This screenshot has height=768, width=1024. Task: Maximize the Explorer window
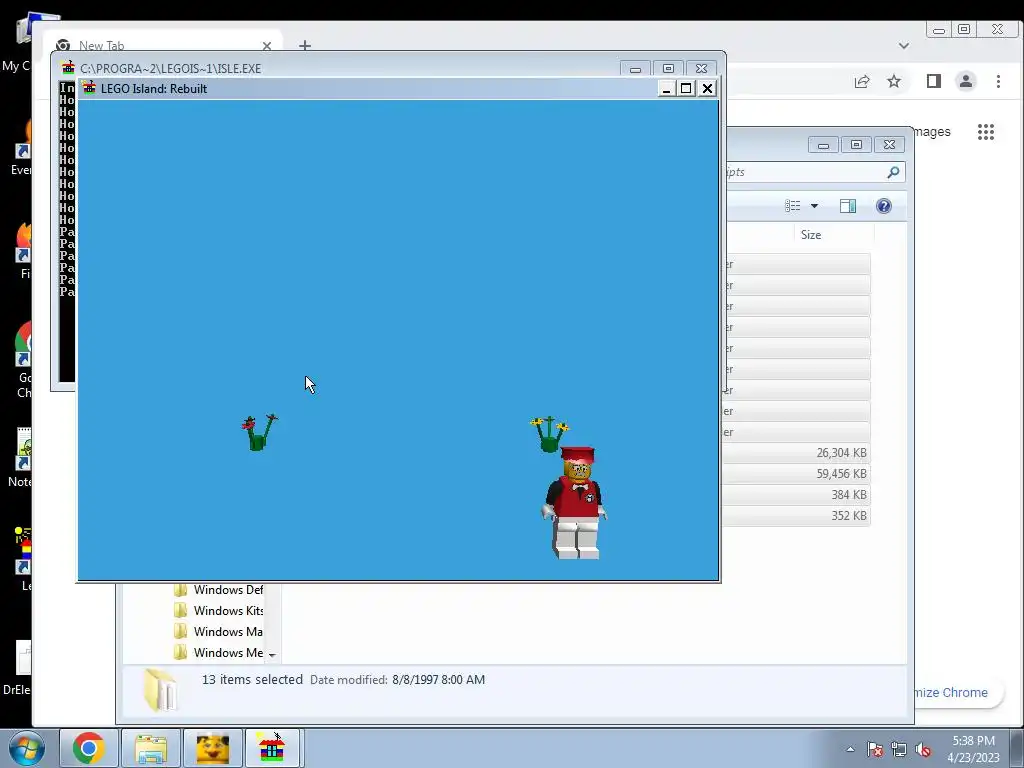(x=856, y=144)
